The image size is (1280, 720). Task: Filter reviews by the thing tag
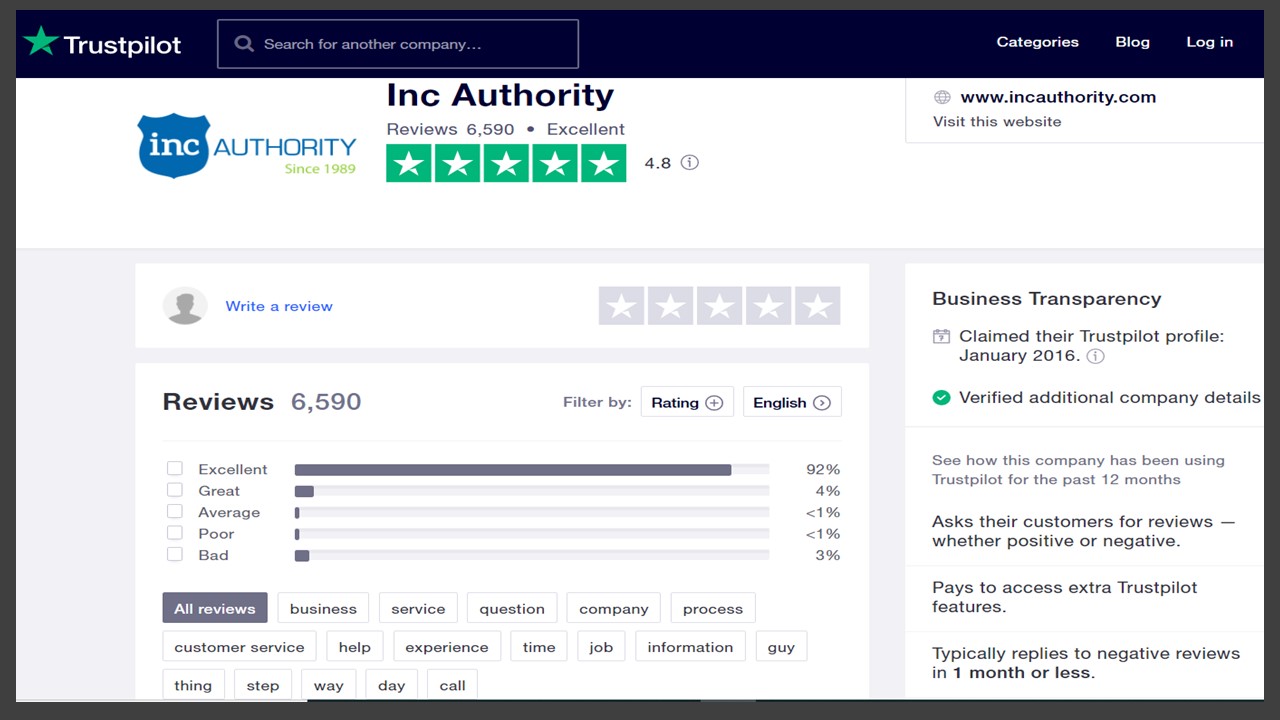[193, 685]
